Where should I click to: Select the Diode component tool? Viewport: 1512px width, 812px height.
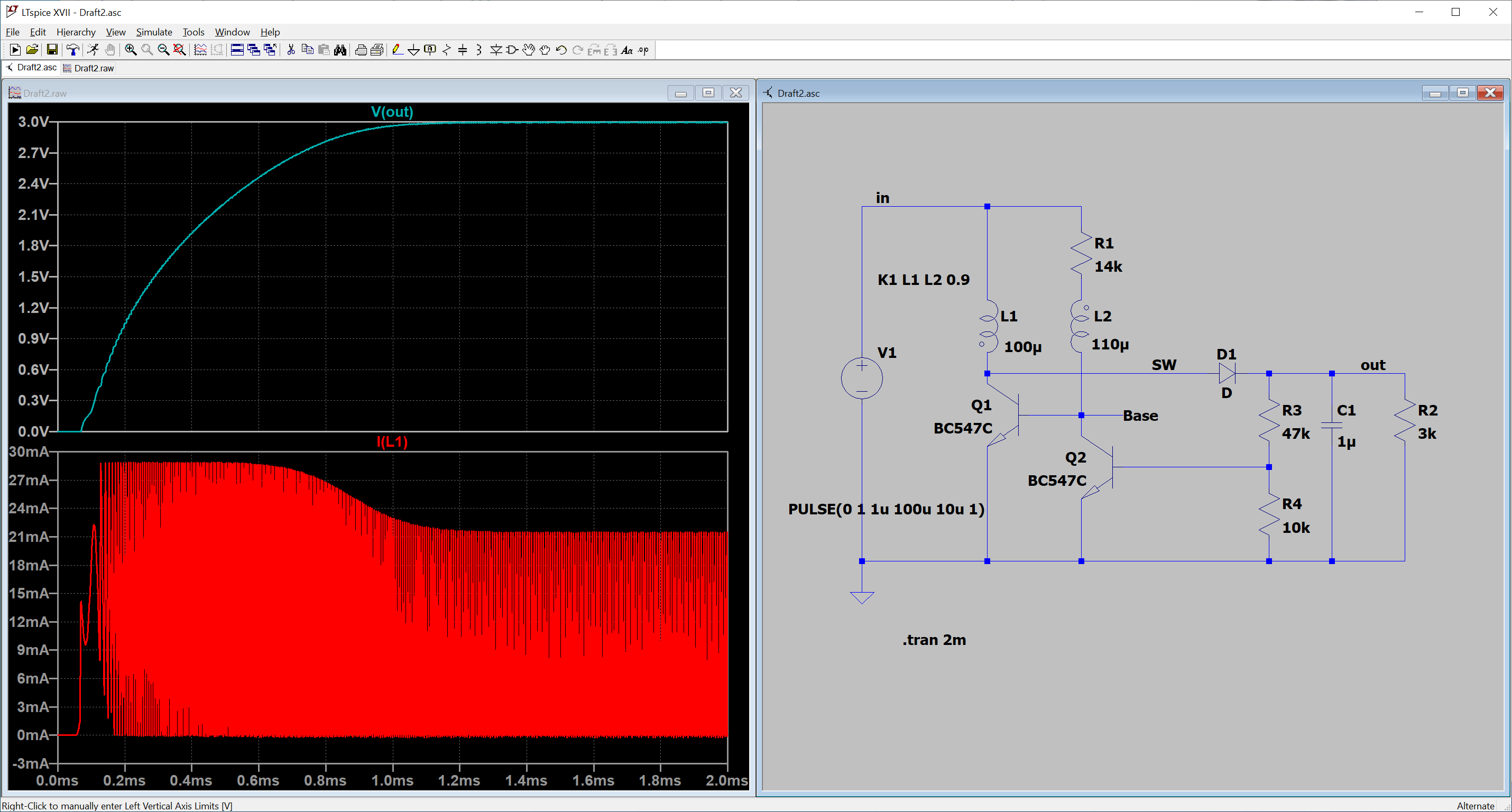click(x=495, y=51)
